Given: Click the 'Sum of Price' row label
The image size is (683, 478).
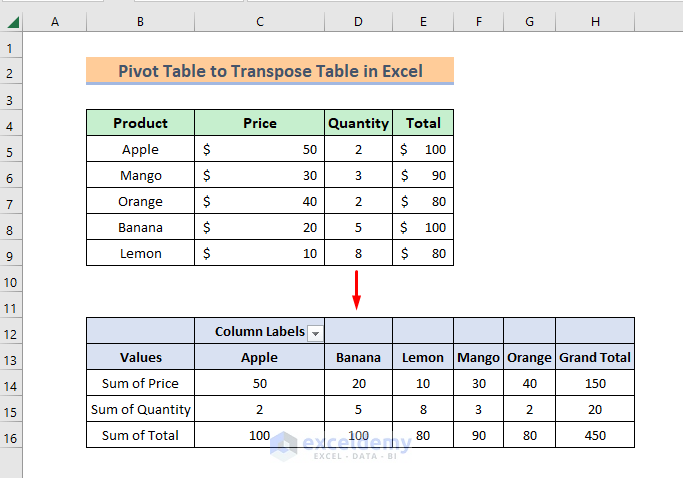Looking at the screenshot, I should click(x=140, y=383).
